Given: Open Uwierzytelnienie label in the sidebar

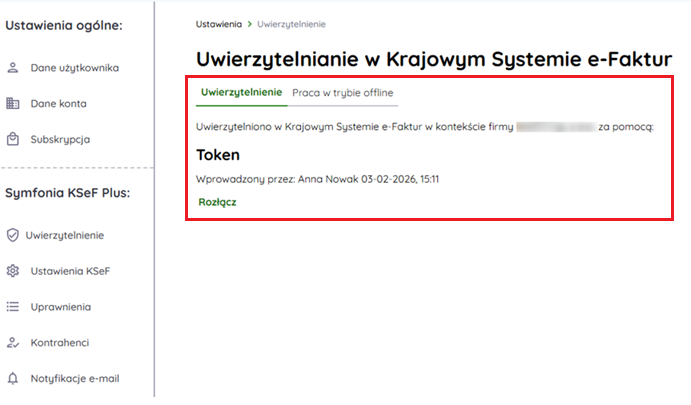Looking at the screenshot, I should click(x=65, y=235).
